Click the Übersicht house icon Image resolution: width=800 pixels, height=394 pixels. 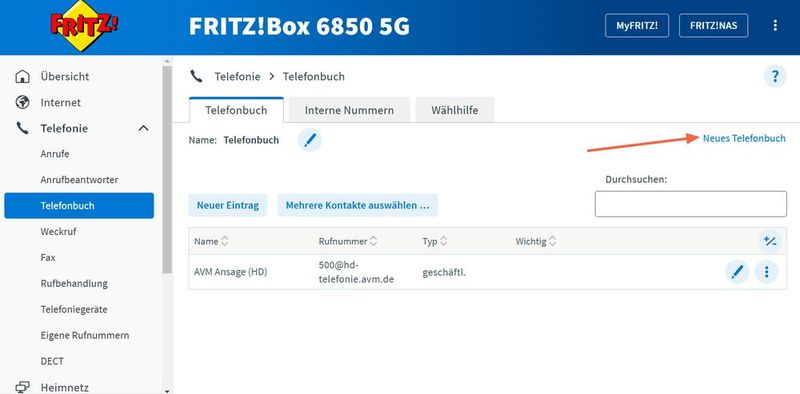coord(22,77)
